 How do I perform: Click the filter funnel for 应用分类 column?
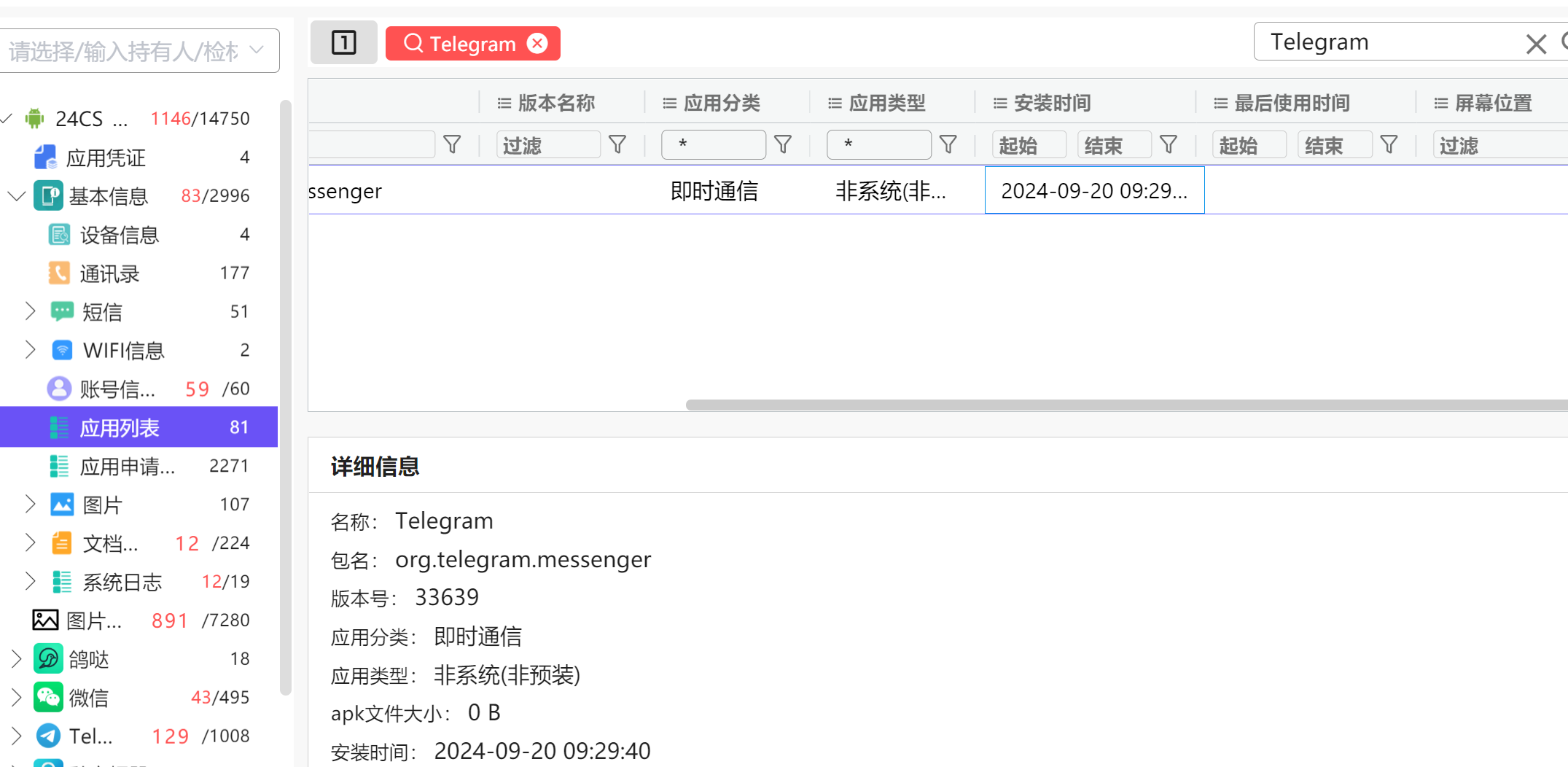783,145
